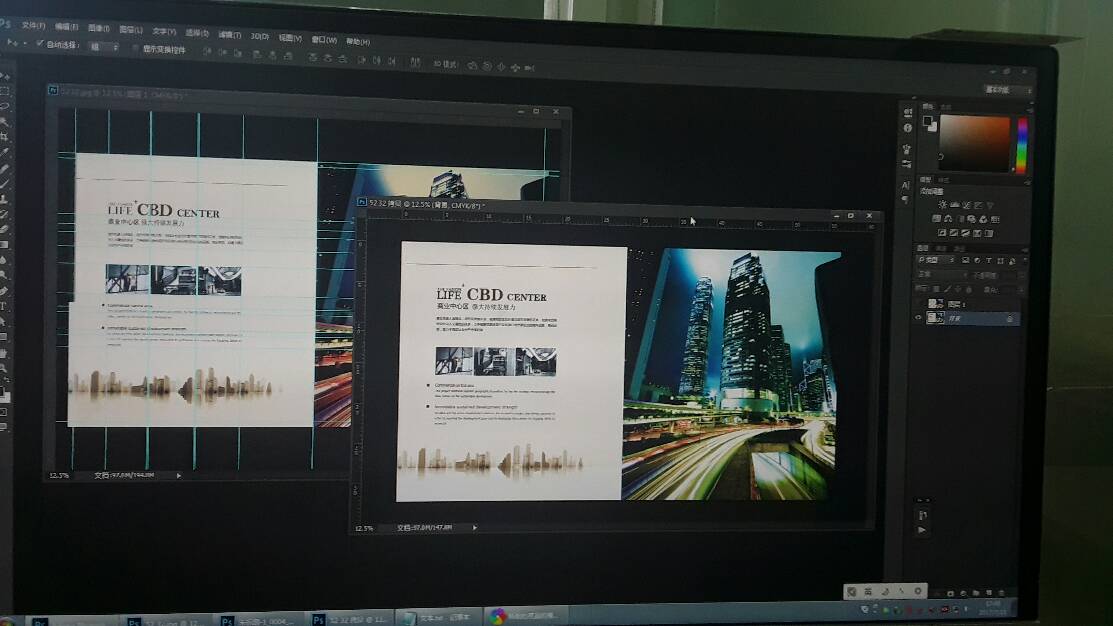The width and height of the screenshot is (1113, 626).
Task: Toggle the type layer filter
Action: point(988,261)
